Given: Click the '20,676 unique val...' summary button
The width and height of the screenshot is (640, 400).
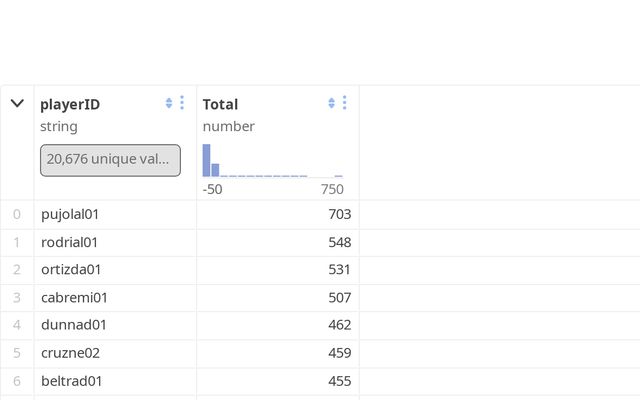Looking at the screenshot, I should [x=110, y=159].
